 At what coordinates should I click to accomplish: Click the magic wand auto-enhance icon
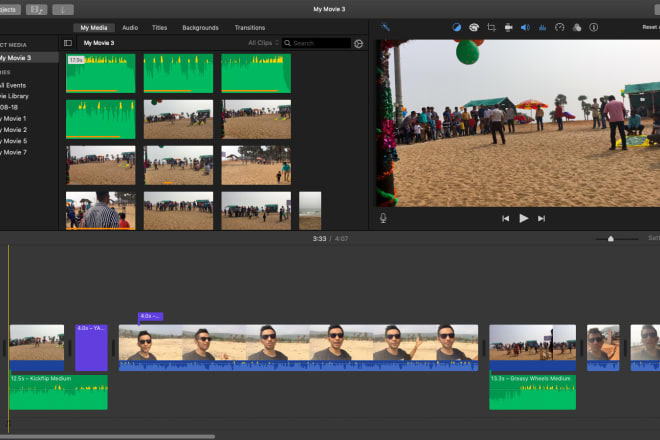(x=385, y=27)
